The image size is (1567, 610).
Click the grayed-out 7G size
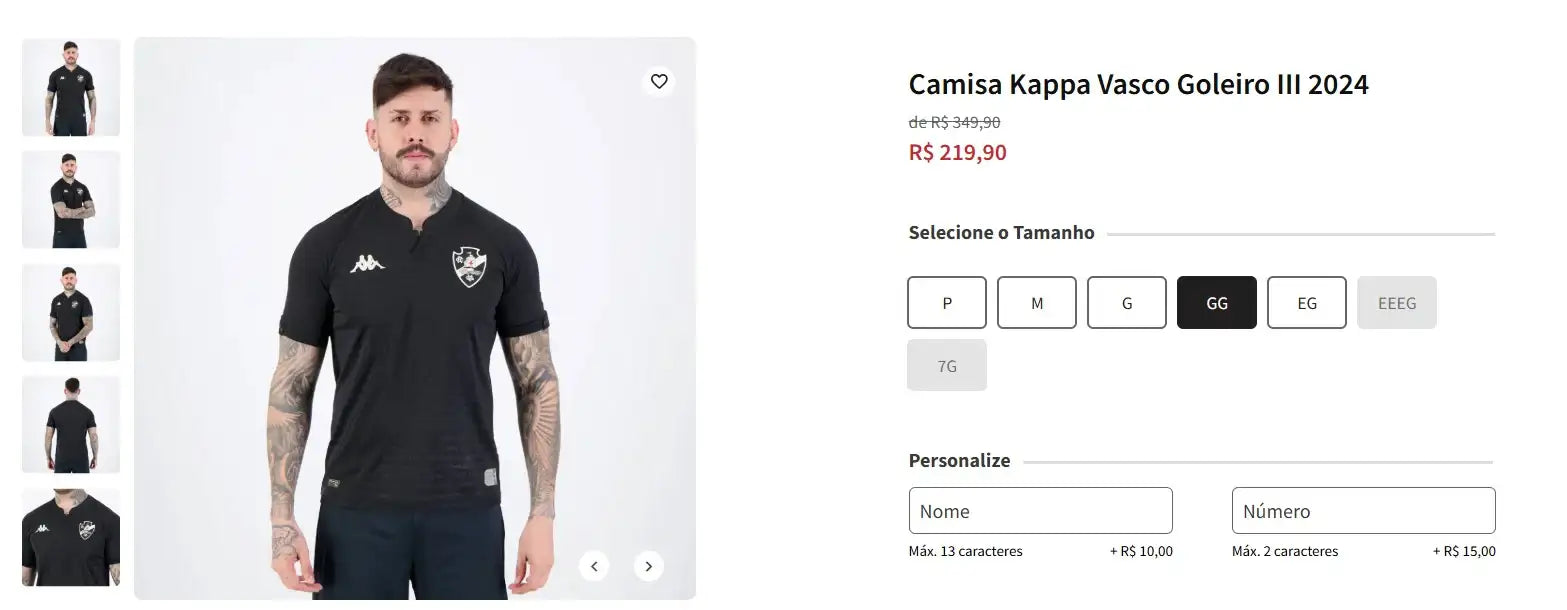946,364
